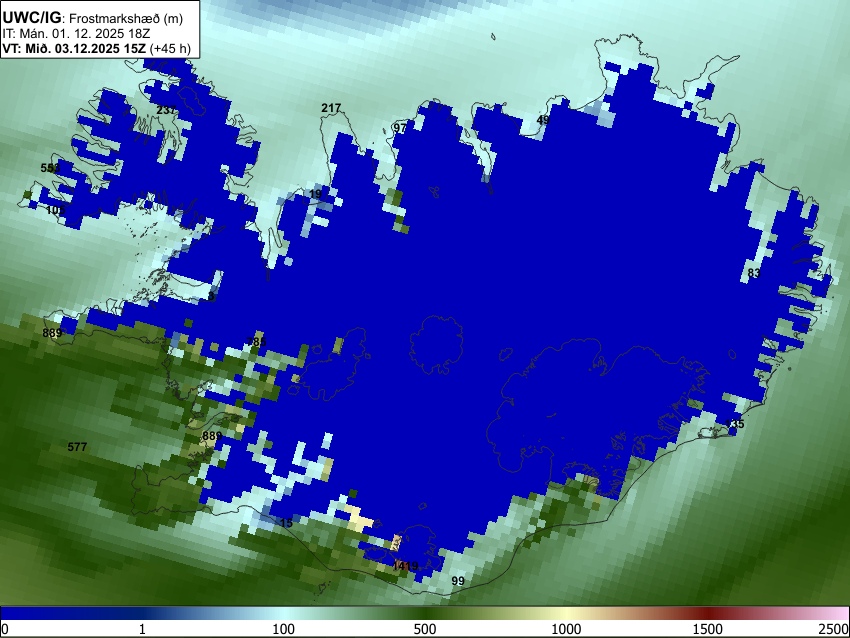Screen dimensions: 850x638
Task: Pick the dark green color scale segment above 500
Action: coord(425,613)
